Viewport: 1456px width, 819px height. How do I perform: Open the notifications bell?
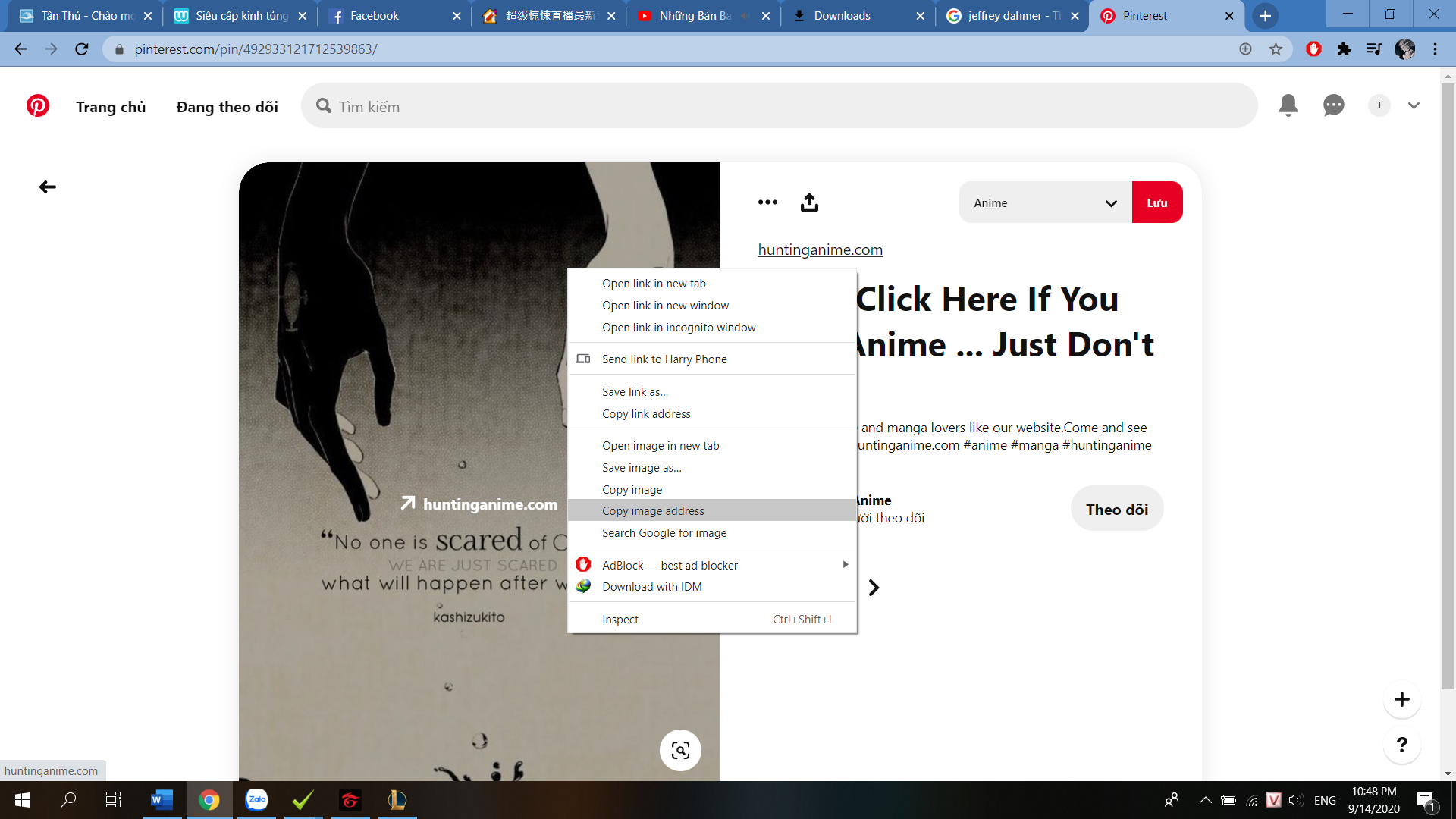tap(1288, 105)
